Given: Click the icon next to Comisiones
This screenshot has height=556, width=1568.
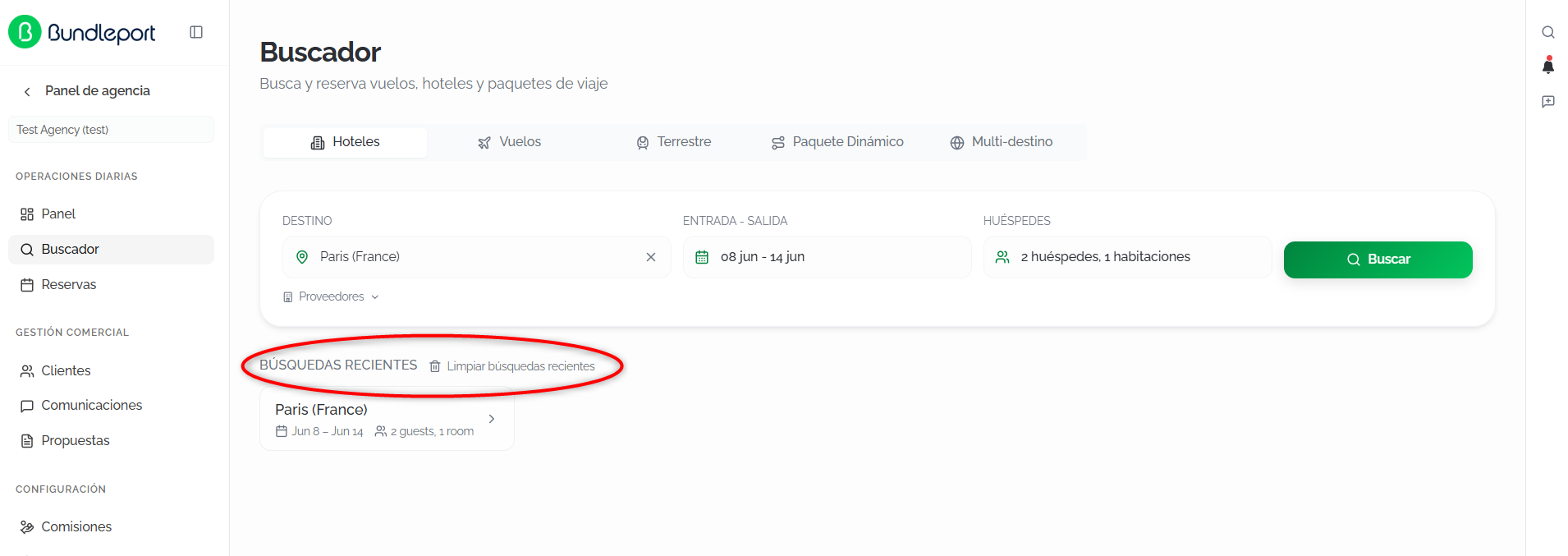Looking at the screenshot, I should point(27,527).
